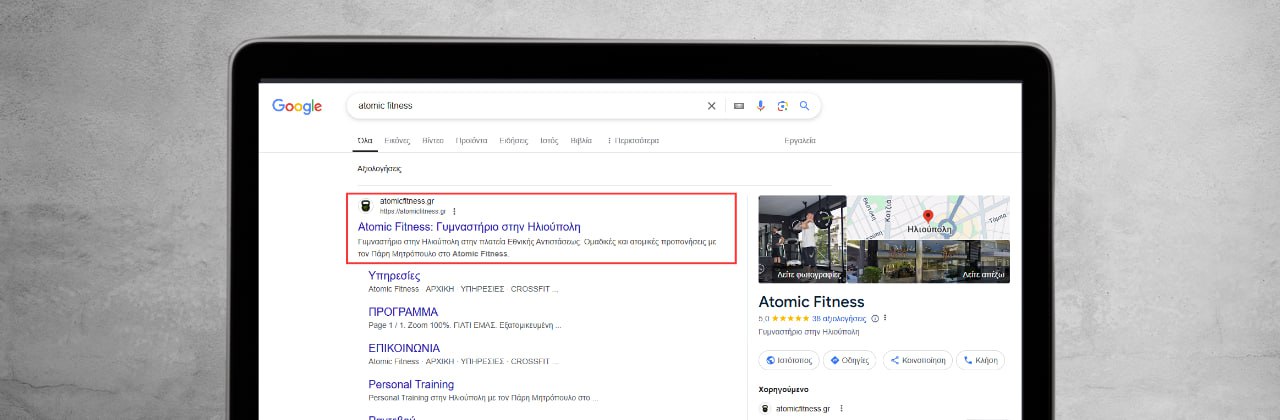Image resolution: width=1280 pixels, height=420 pixels.
Task: Open three-dot menu next to the reviews info icon
Action: [885, 318]
